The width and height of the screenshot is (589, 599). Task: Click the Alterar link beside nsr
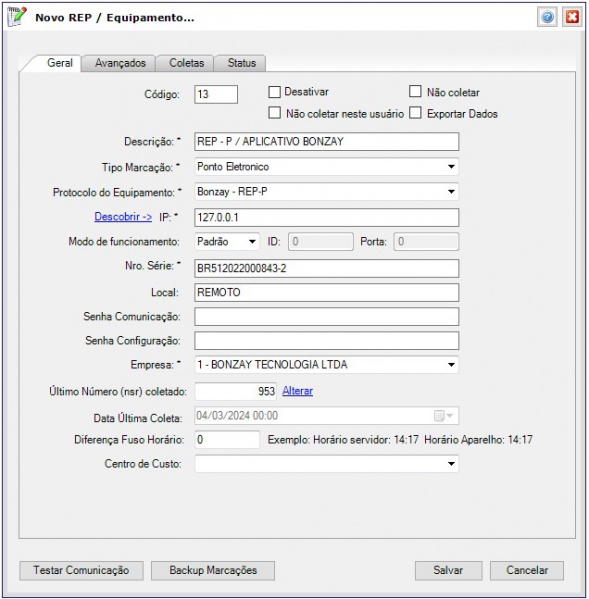[x=298, y=391]
